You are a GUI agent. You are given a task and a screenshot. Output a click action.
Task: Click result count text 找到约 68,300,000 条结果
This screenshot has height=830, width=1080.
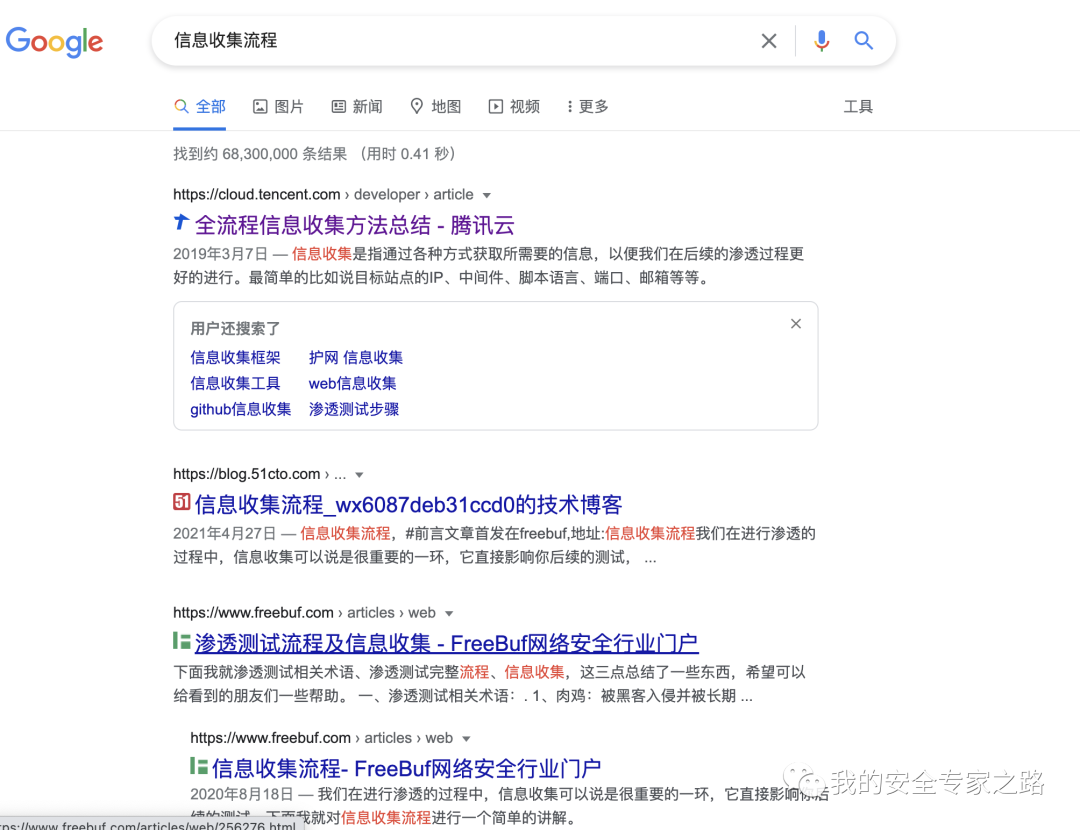[260, 154]
